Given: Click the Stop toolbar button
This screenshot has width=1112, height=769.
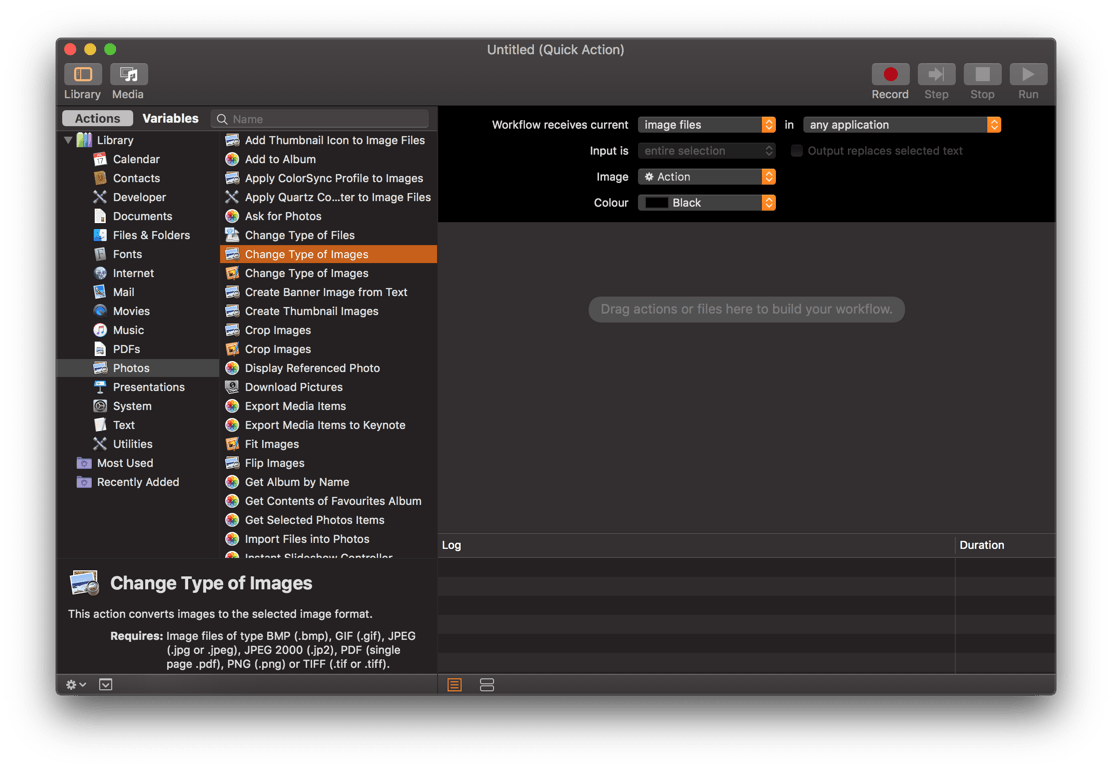Looking at the screenshot, I should tap(982, 74).
